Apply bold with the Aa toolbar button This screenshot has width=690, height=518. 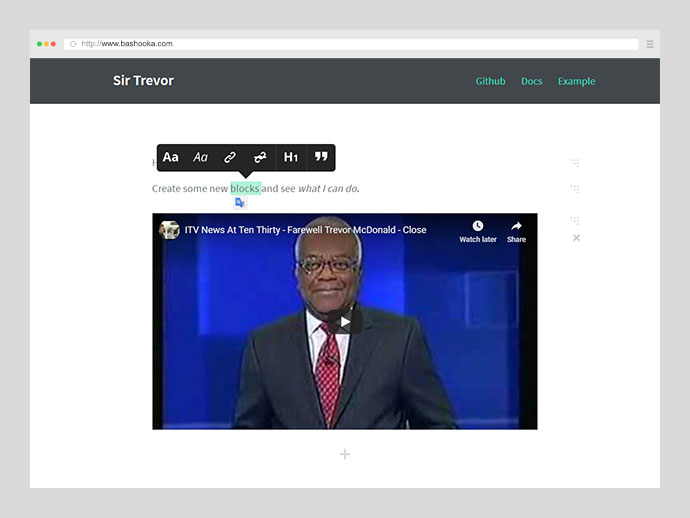[171, 157]
